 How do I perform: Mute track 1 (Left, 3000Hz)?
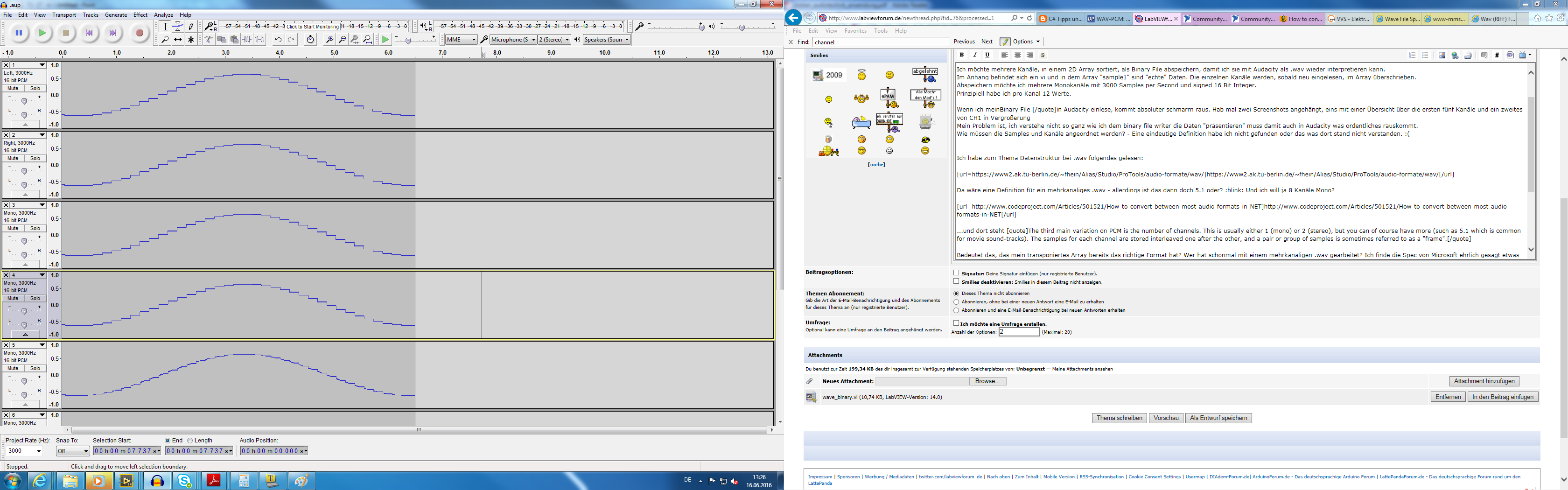point(13,88)
